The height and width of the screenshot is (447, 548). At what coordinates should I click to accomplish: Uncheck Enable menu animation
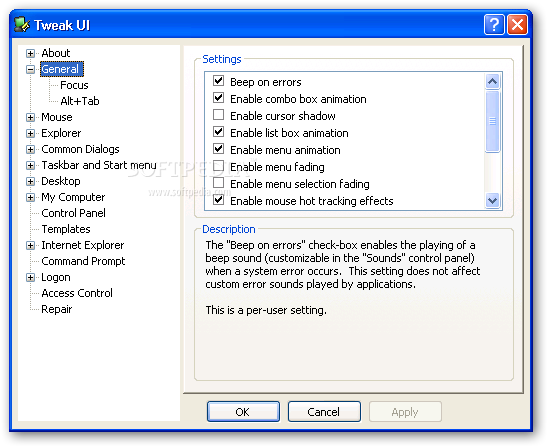218,149
